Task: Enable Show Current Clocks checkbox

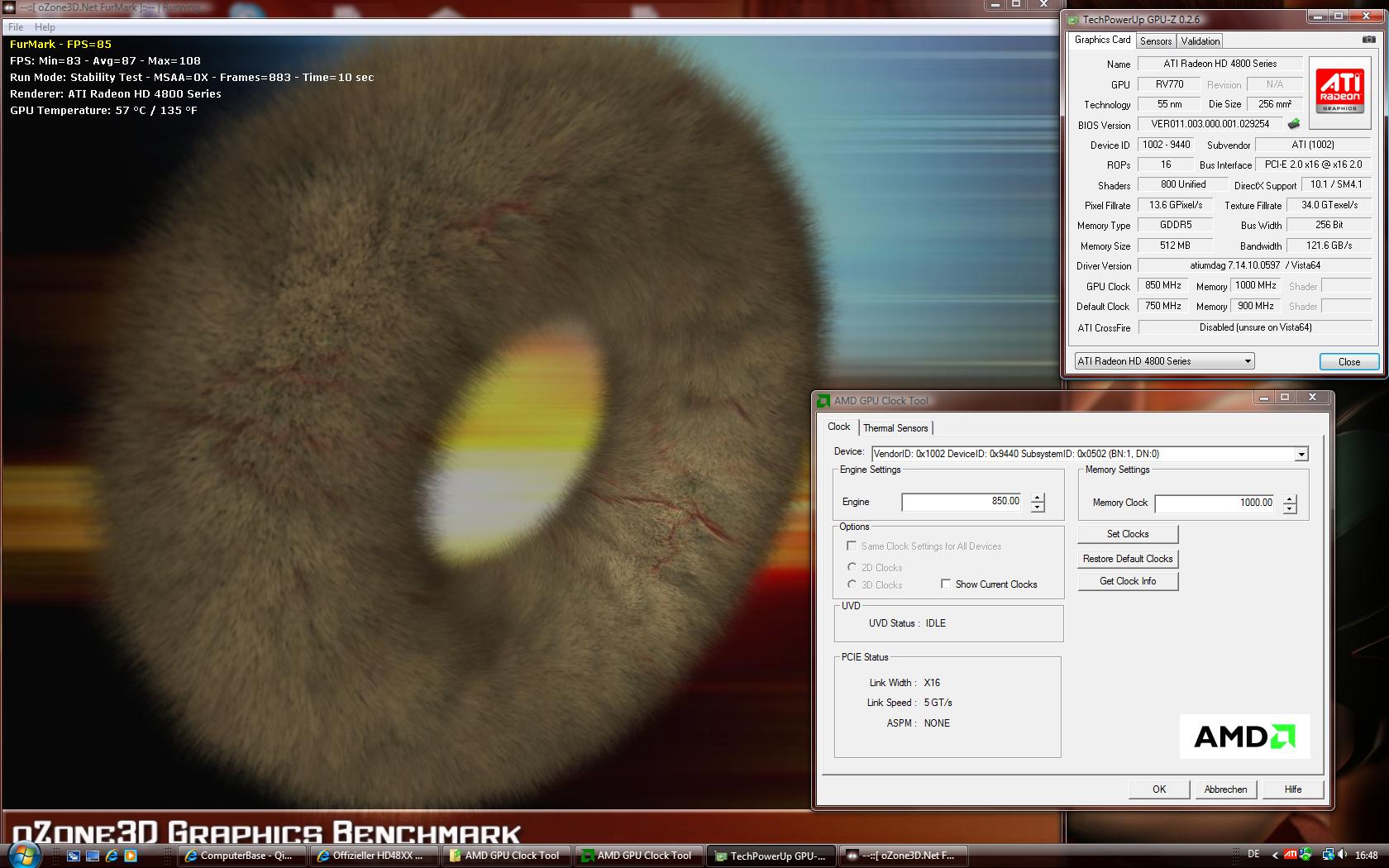Action: tap(946, 584)
